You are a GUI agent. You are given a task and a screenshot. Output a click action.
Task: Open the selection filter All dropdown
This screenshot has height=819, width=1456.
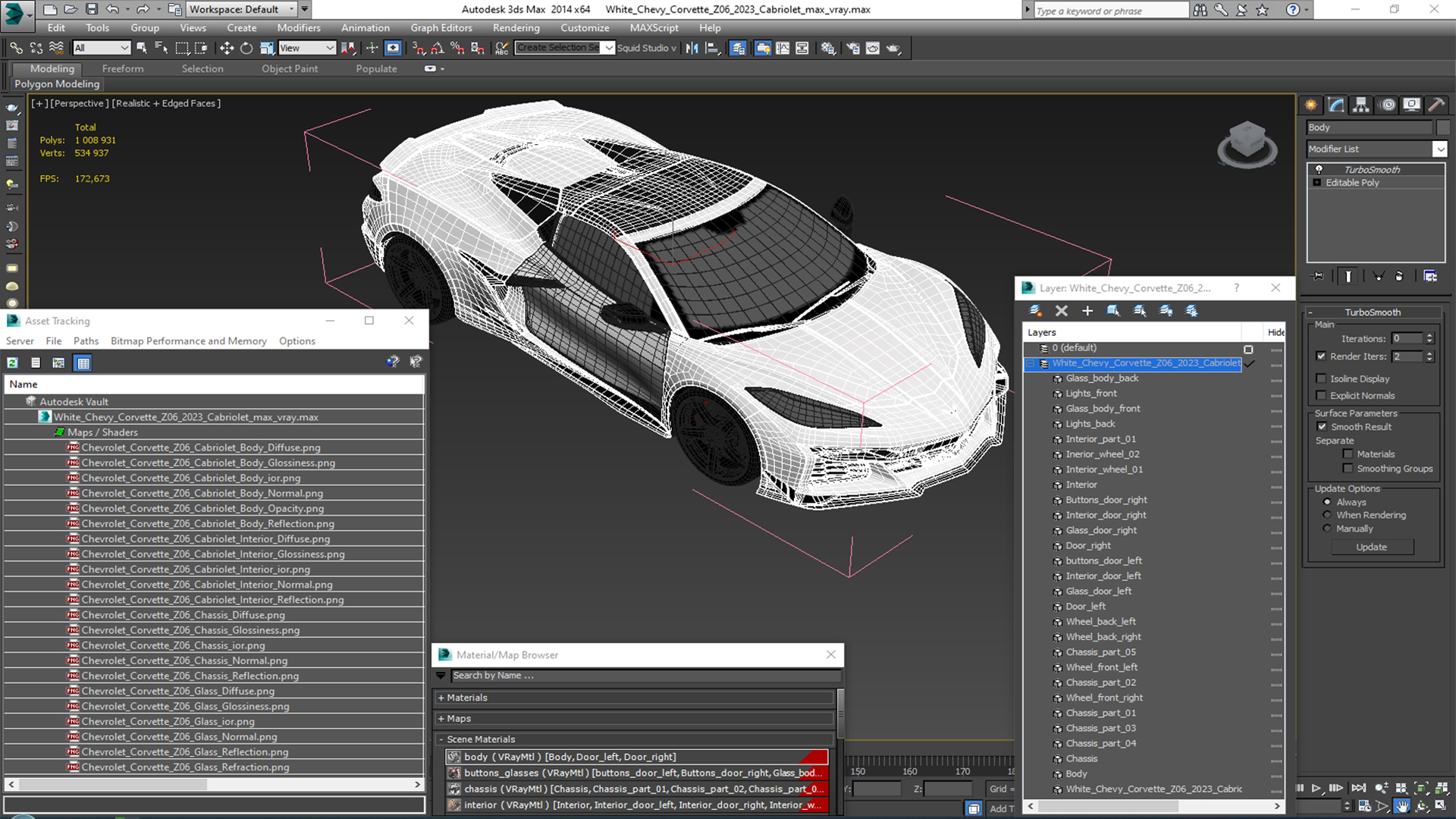(x=102, y=48)
